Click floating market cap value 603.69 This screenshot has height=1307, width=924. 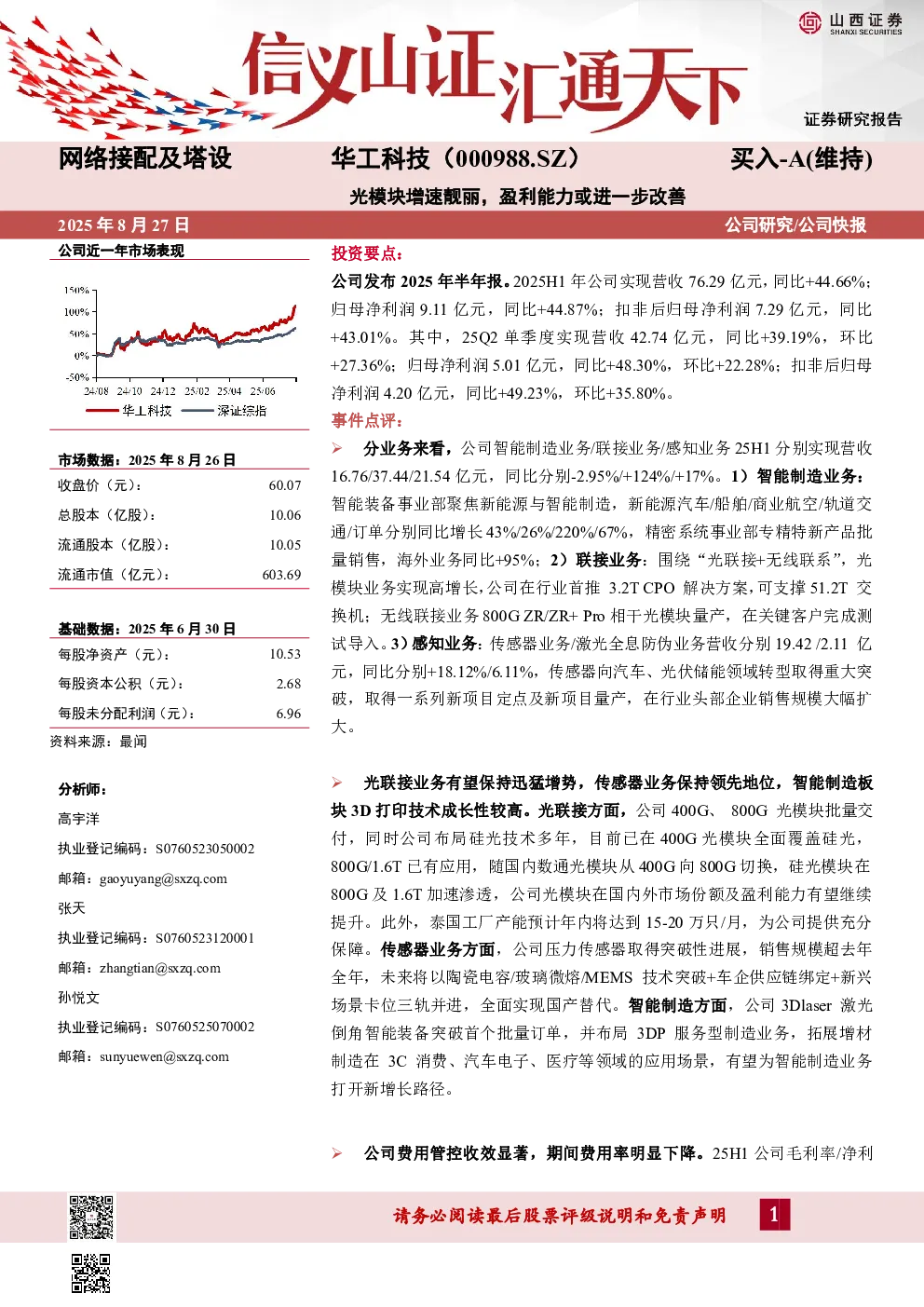[x=281, y=575]
